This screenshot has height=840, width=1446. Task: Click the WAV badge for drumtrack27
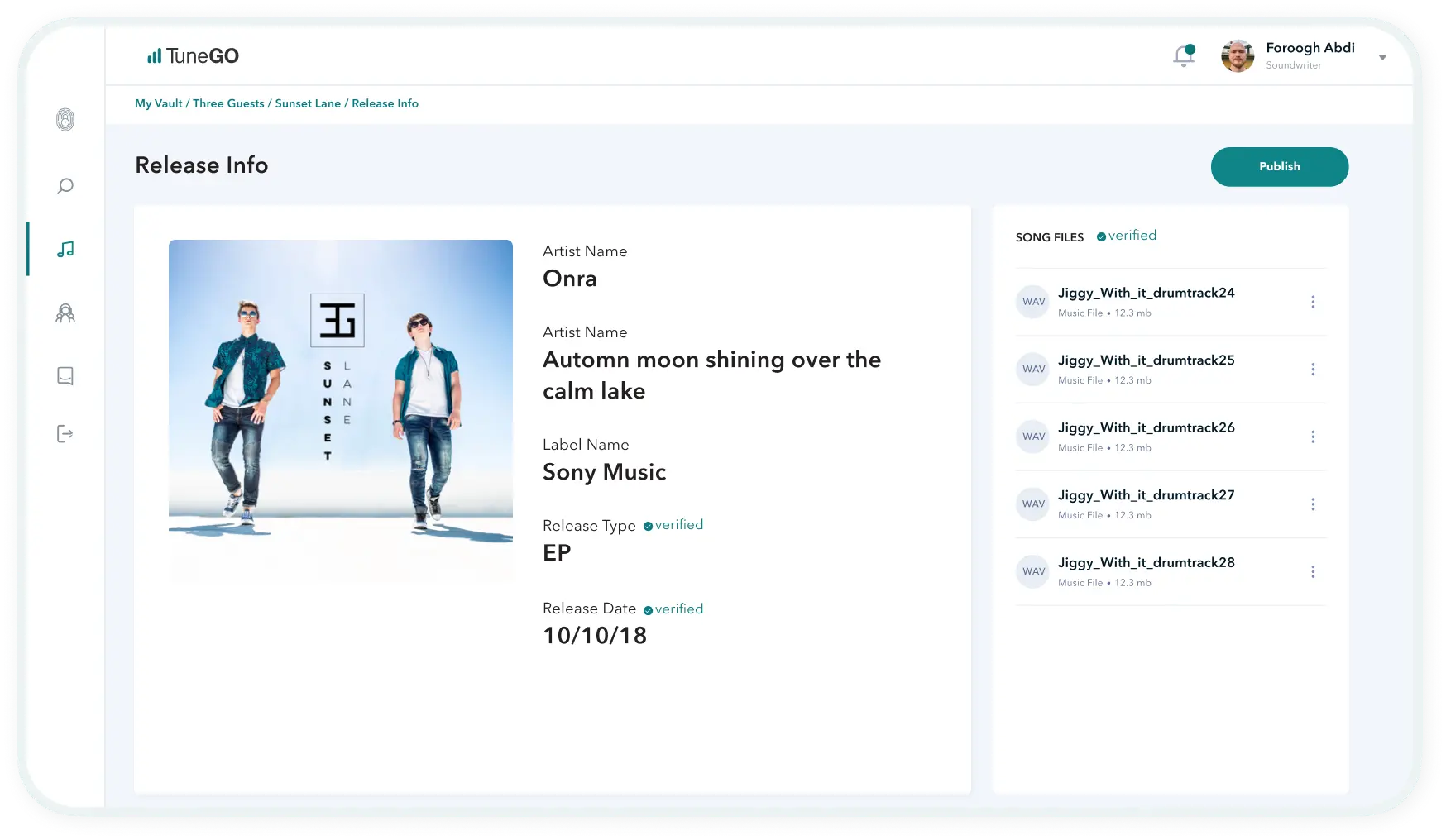click(x=1033, y=504)
